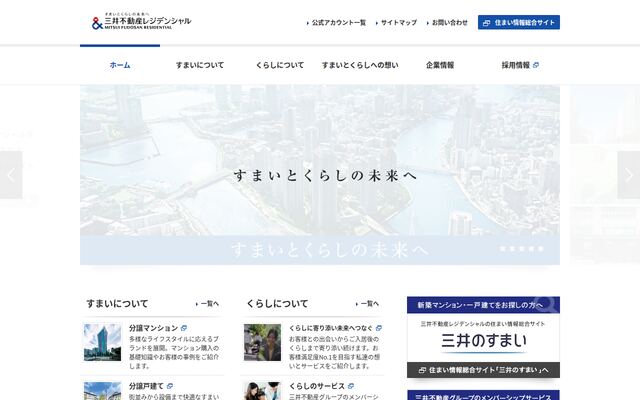Image resolution: width=640 pixels, height=400 pixels.
Task: Select the すまいについて navigation tab
Action: 200,65
